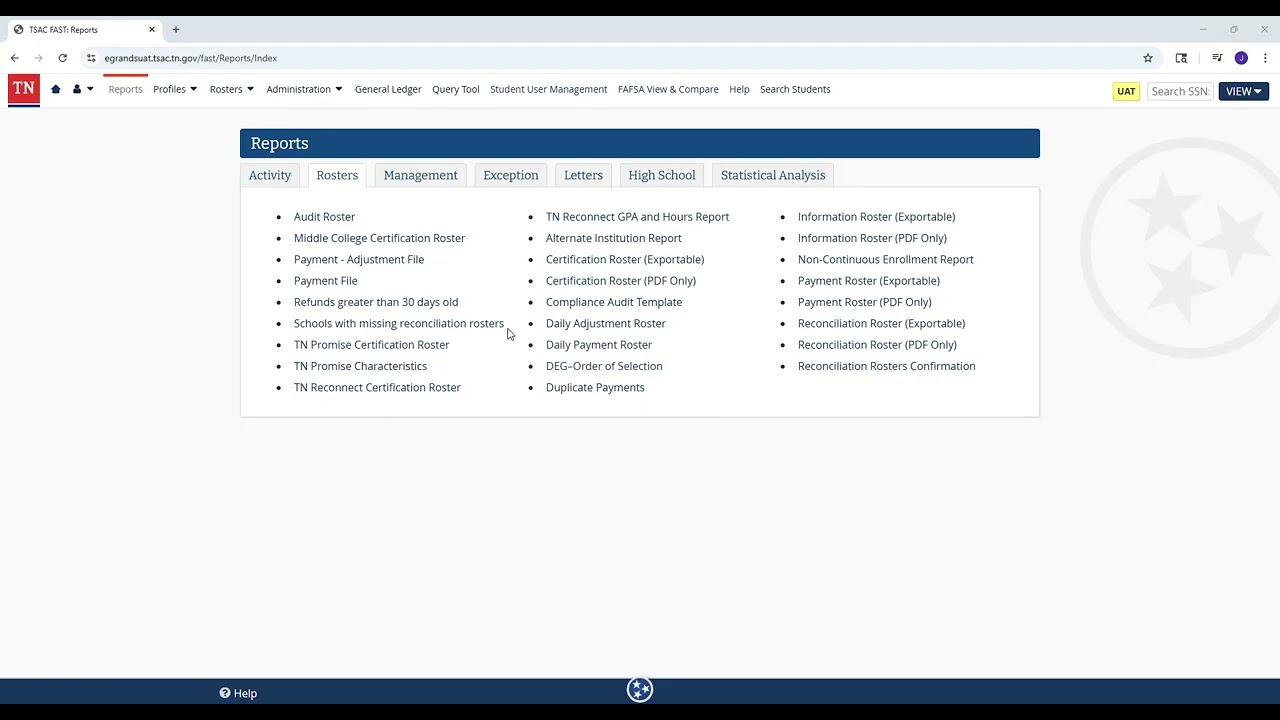Open TN Promise Characteristics report
Viewport: 1280px width, 720px height.
pos(360,366)
